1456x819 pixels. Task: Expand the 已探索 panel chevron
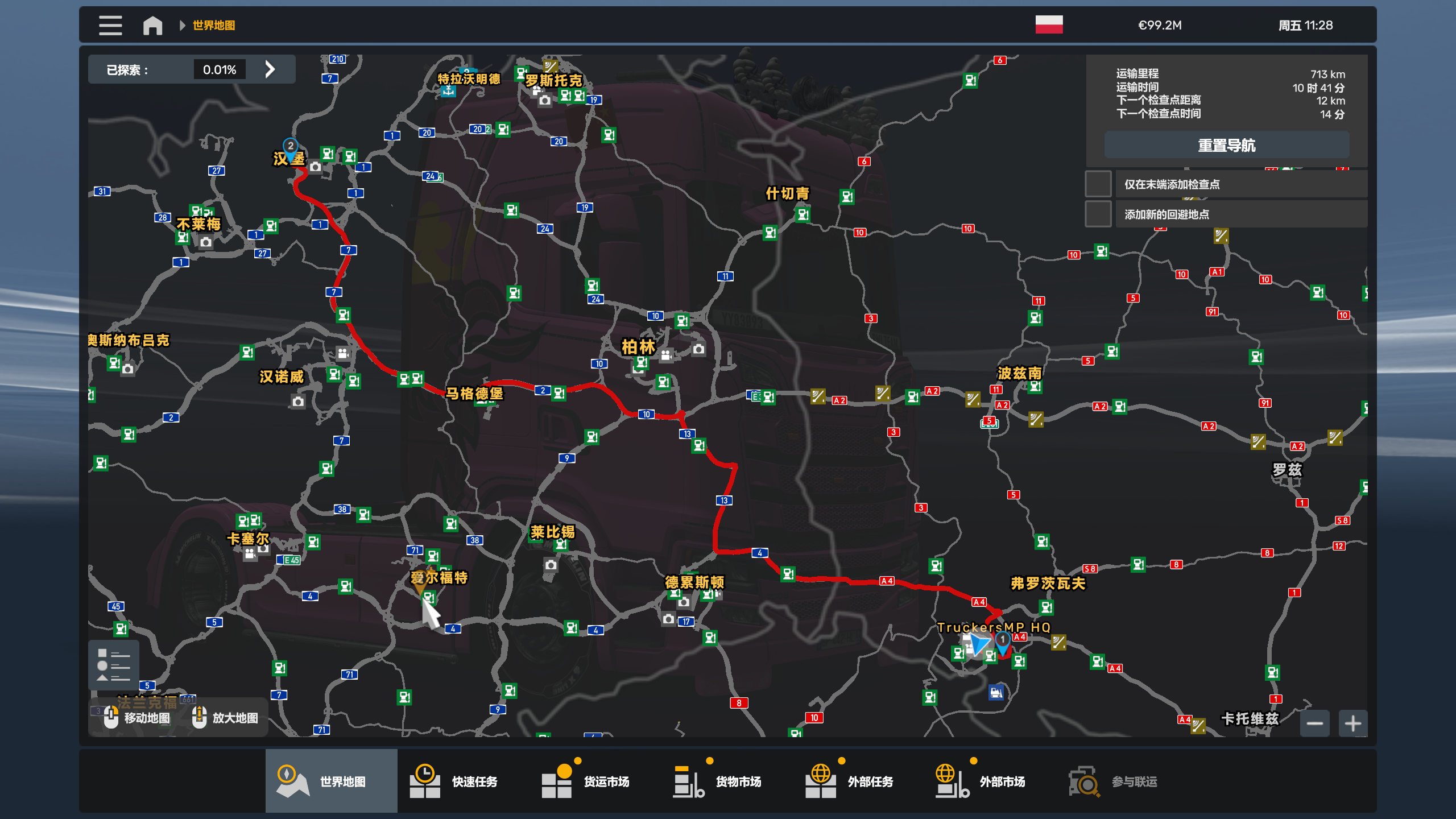[x=270, y=69]
